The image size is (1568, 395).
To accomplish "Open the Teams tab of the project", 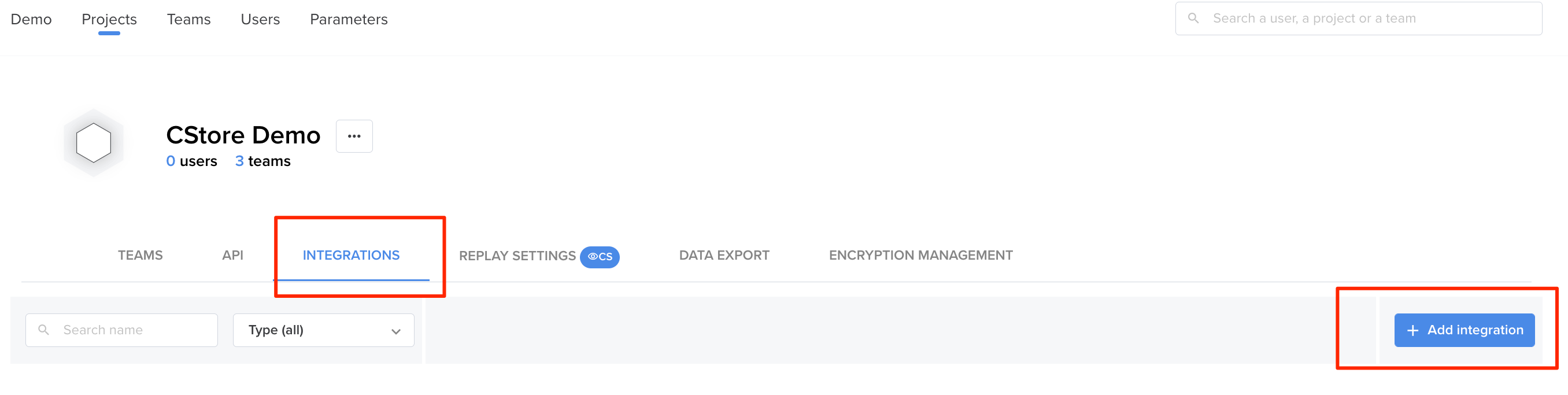I will coord(140,255).
